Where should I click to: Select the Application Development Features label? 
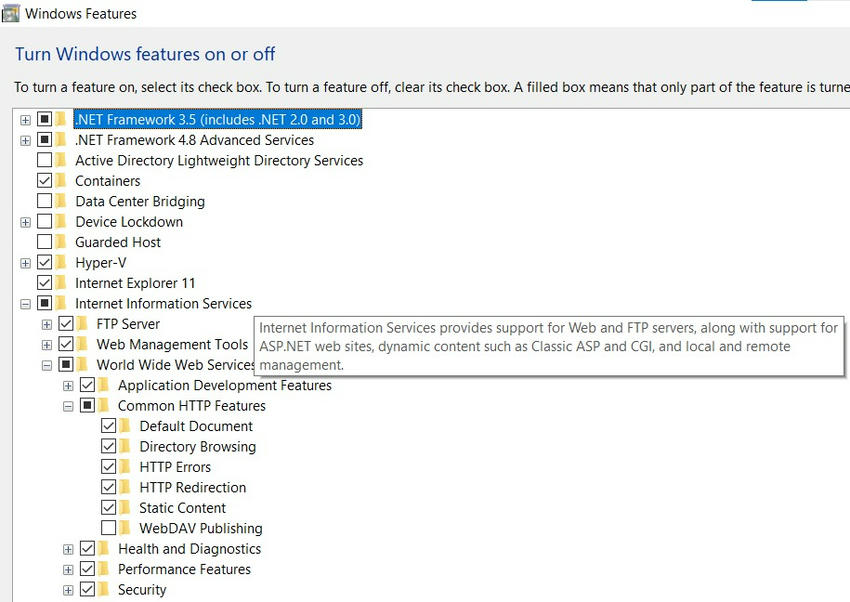tap(224, 385)
